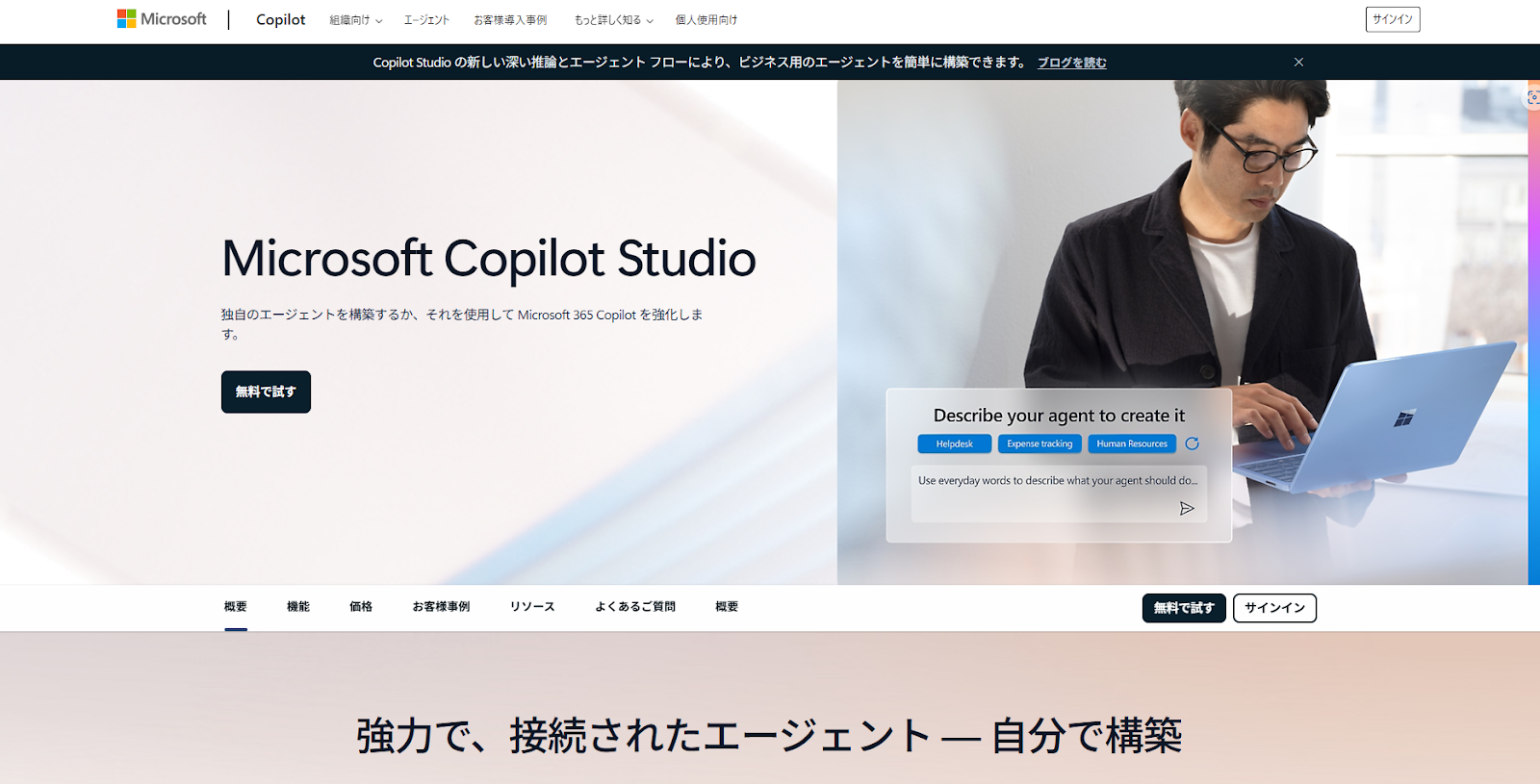Expand the もっと詳しく知る dropdown

pos(613,20)
